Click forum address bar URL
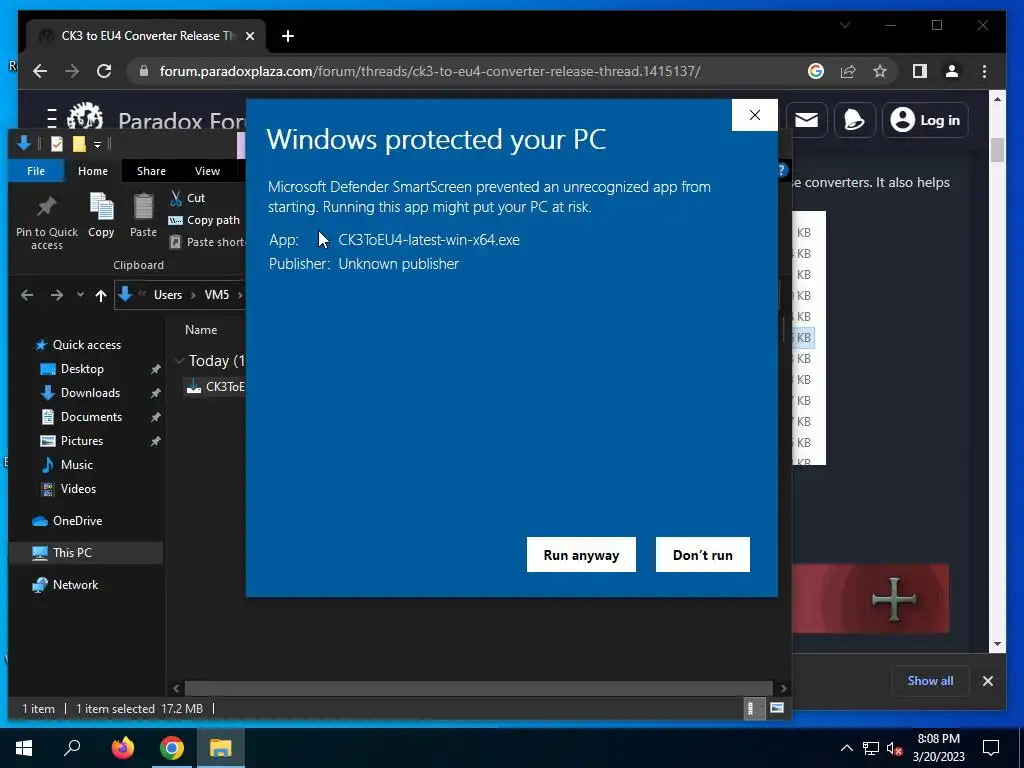Viewport: 1024px width, 768px height. pos(430,71)
